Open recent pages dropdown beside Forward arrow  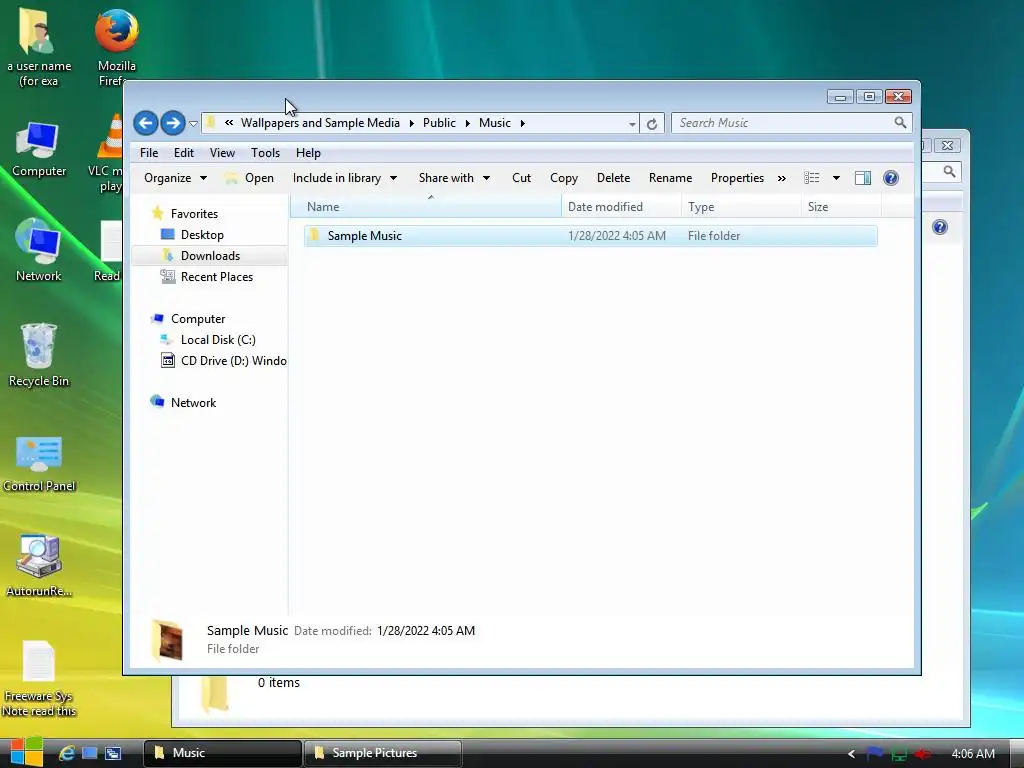point(193,123)
